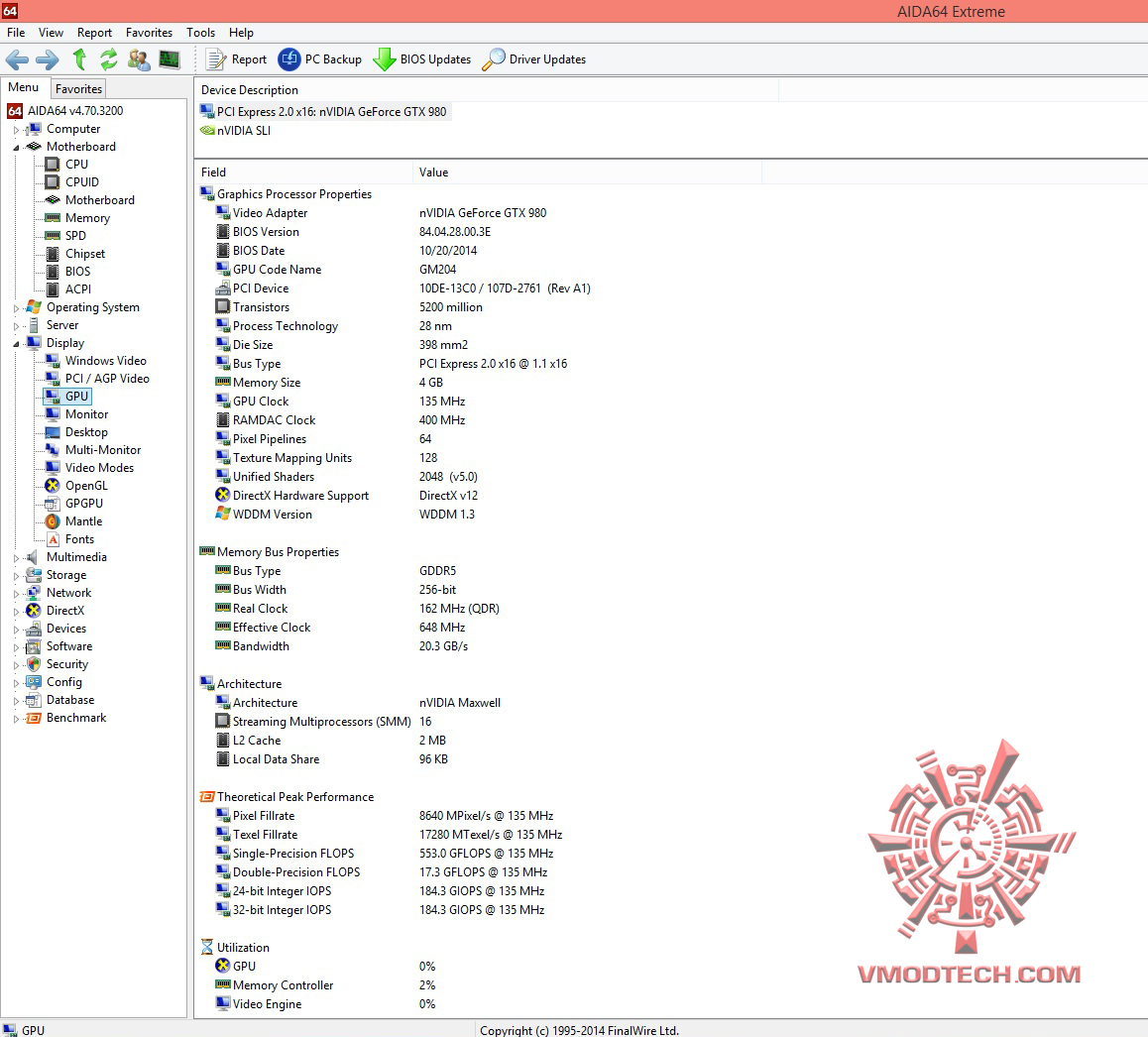Click the Software tree icon
1148x1037 pixels.
tap(34, 646)
